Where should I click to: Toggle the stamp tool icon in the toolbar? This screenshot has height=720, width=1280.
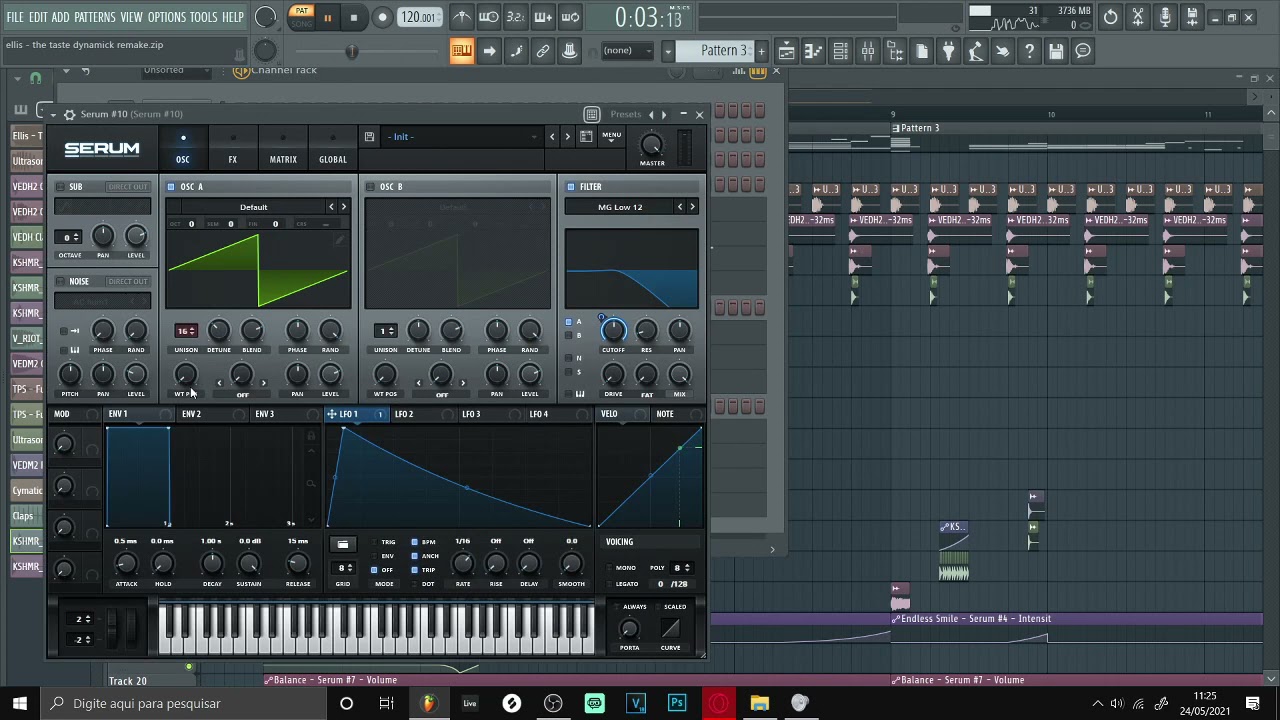pos(570,51)
